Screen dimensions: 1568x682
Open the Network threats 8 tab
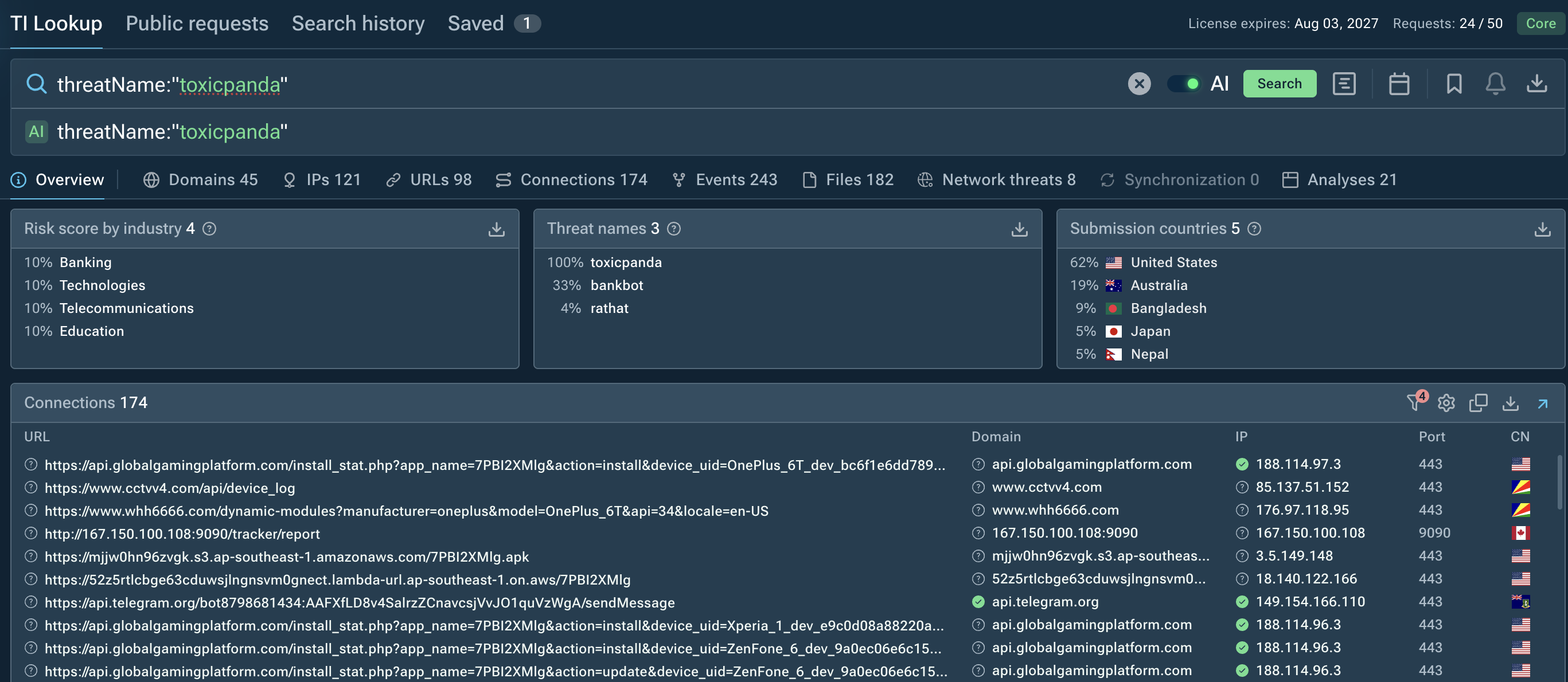996,179
